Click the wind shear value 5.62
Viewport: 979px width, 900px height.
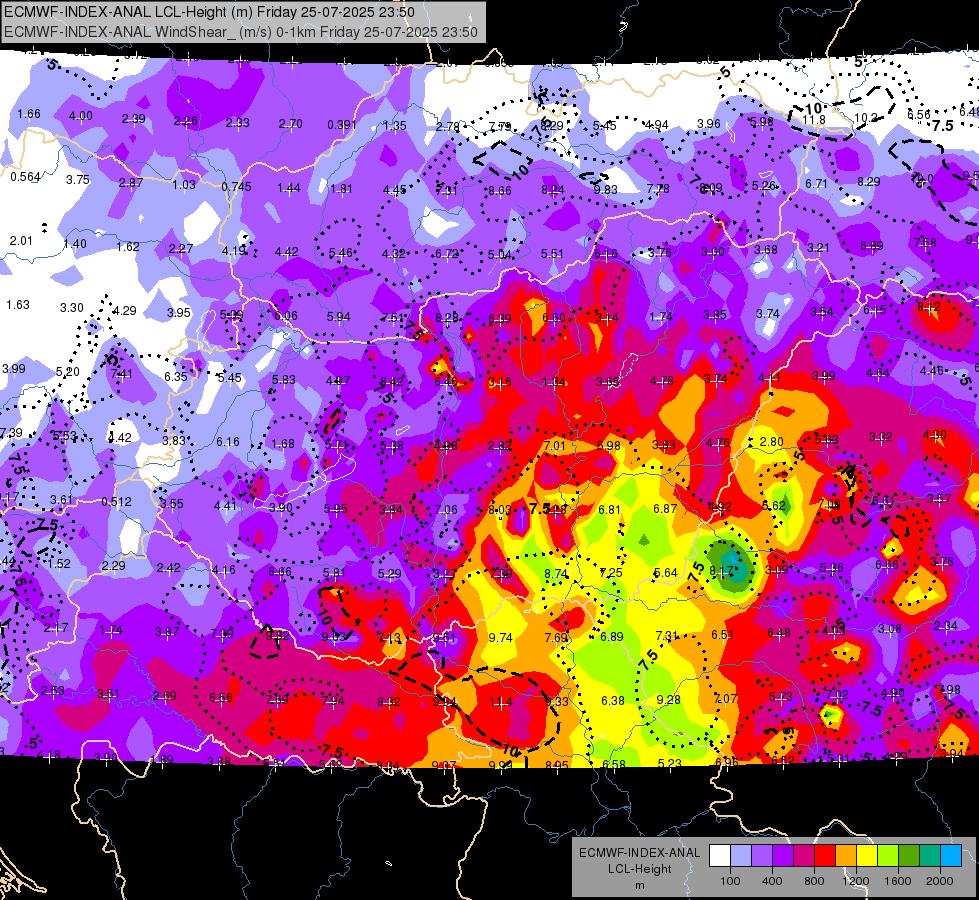click(x=774, y=506)
